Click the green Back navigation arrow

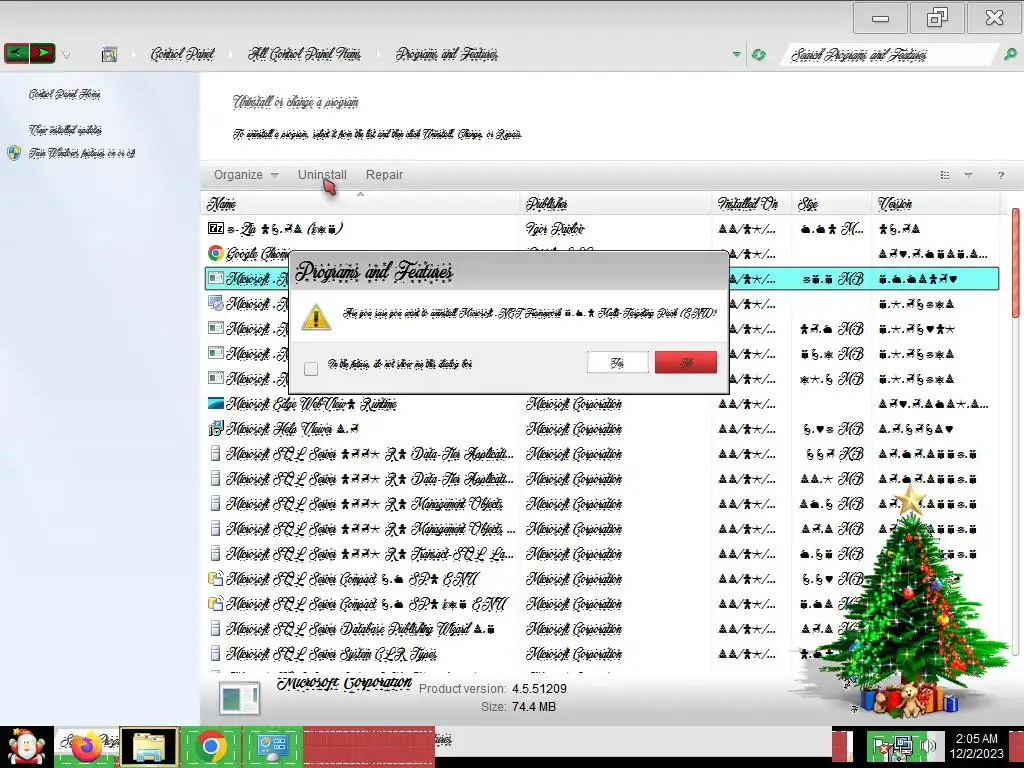[x=16, y=53]
